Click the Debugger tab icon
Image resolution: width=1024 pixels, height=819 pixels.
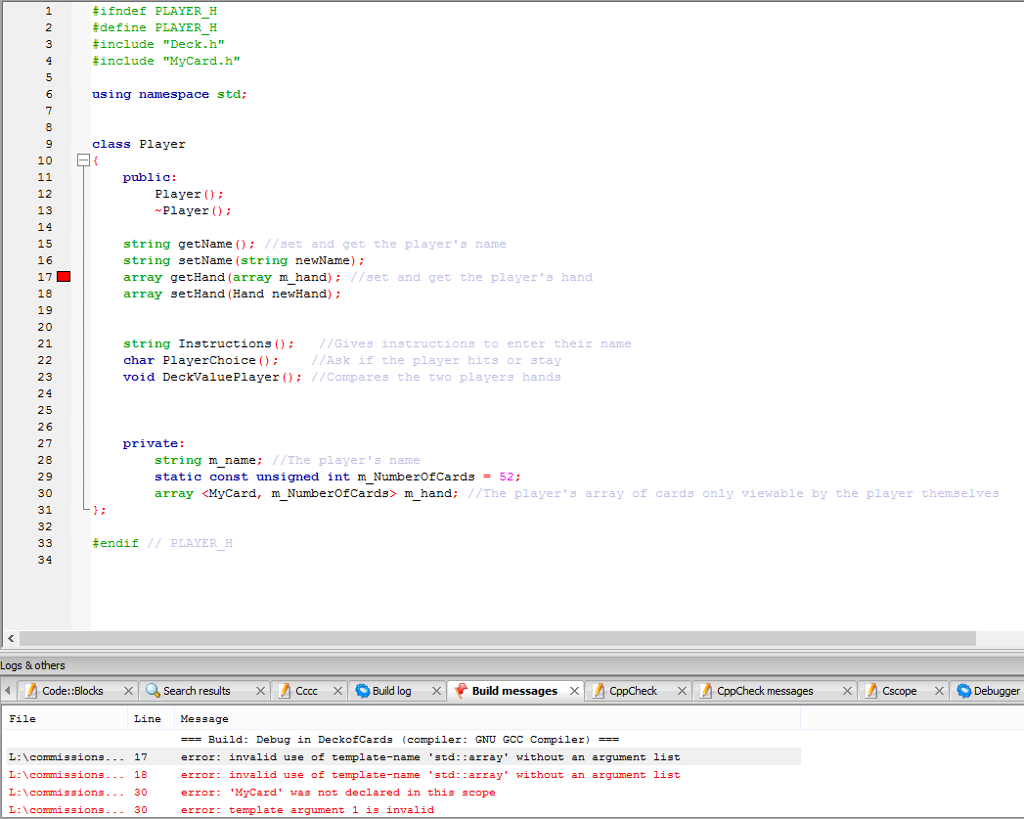(963, 690)
